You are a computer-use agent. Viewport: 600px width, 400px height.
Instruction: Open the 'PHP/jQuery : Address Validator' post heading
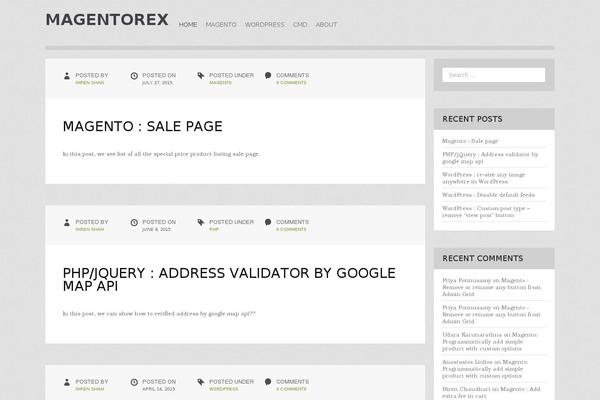229,279
